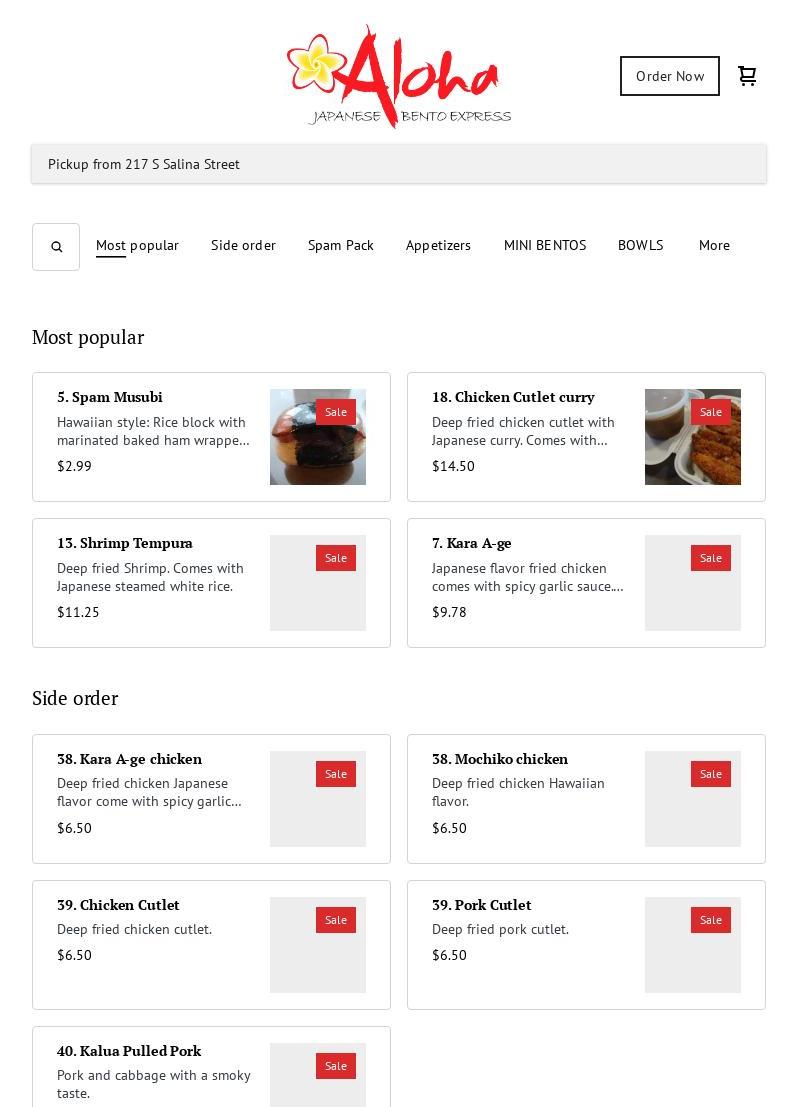Click the Order Now button
Image resolution: width=798 pixels, height=1107 pixels.
(x=669, y=76)
